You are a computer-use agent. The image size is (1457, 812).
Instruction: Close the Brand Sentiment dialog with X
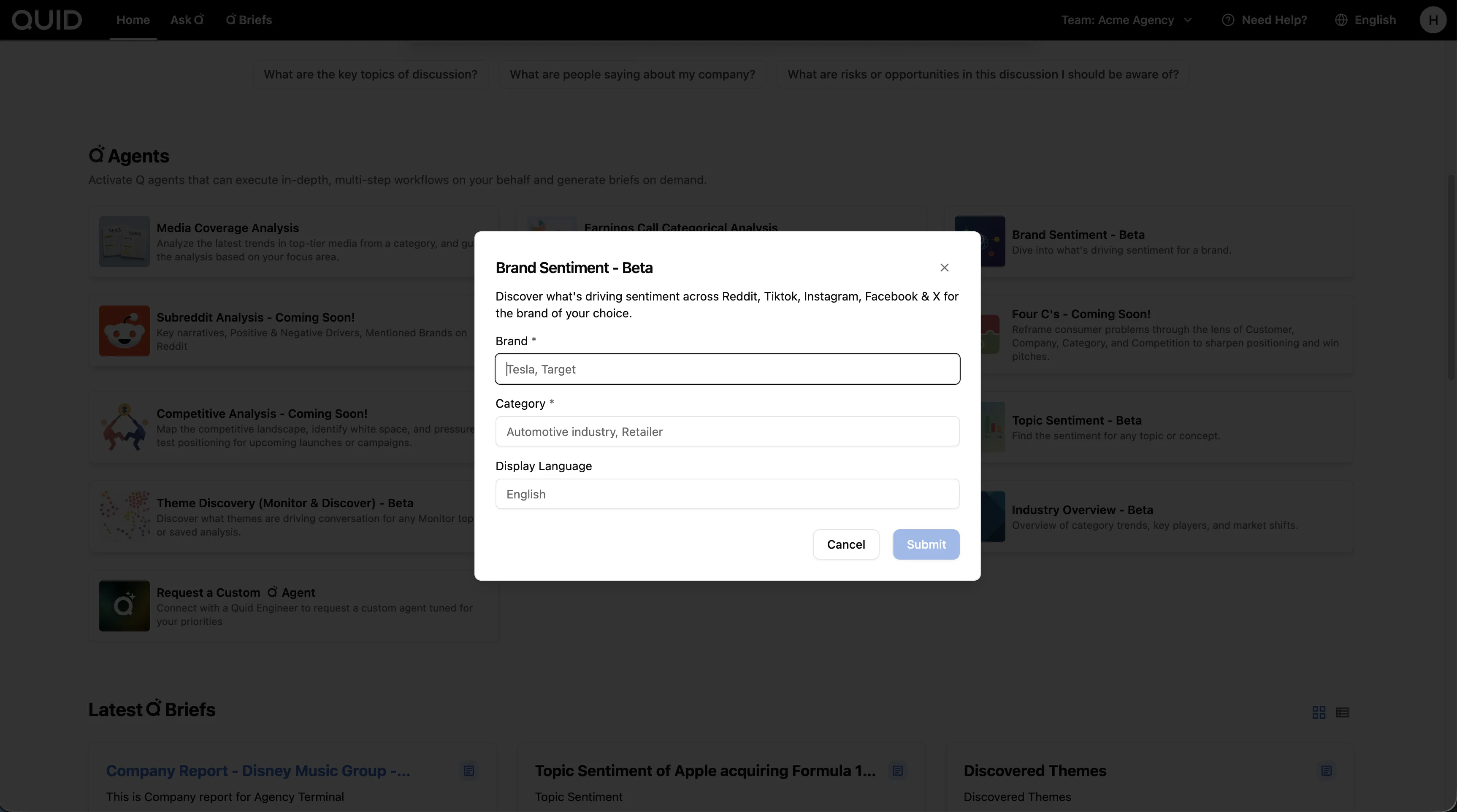coord(944,268)
